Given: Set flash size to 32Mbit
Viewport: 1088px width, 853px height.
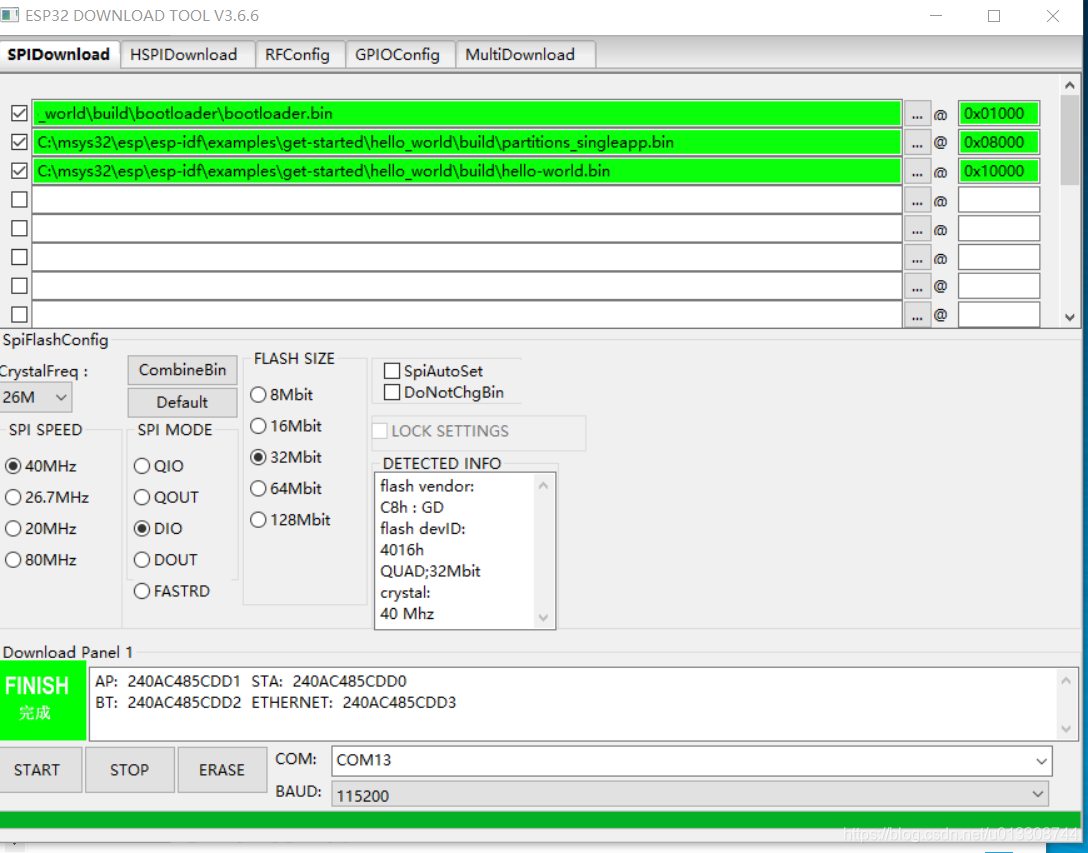Looking at the screenshot, I should 286,457.
